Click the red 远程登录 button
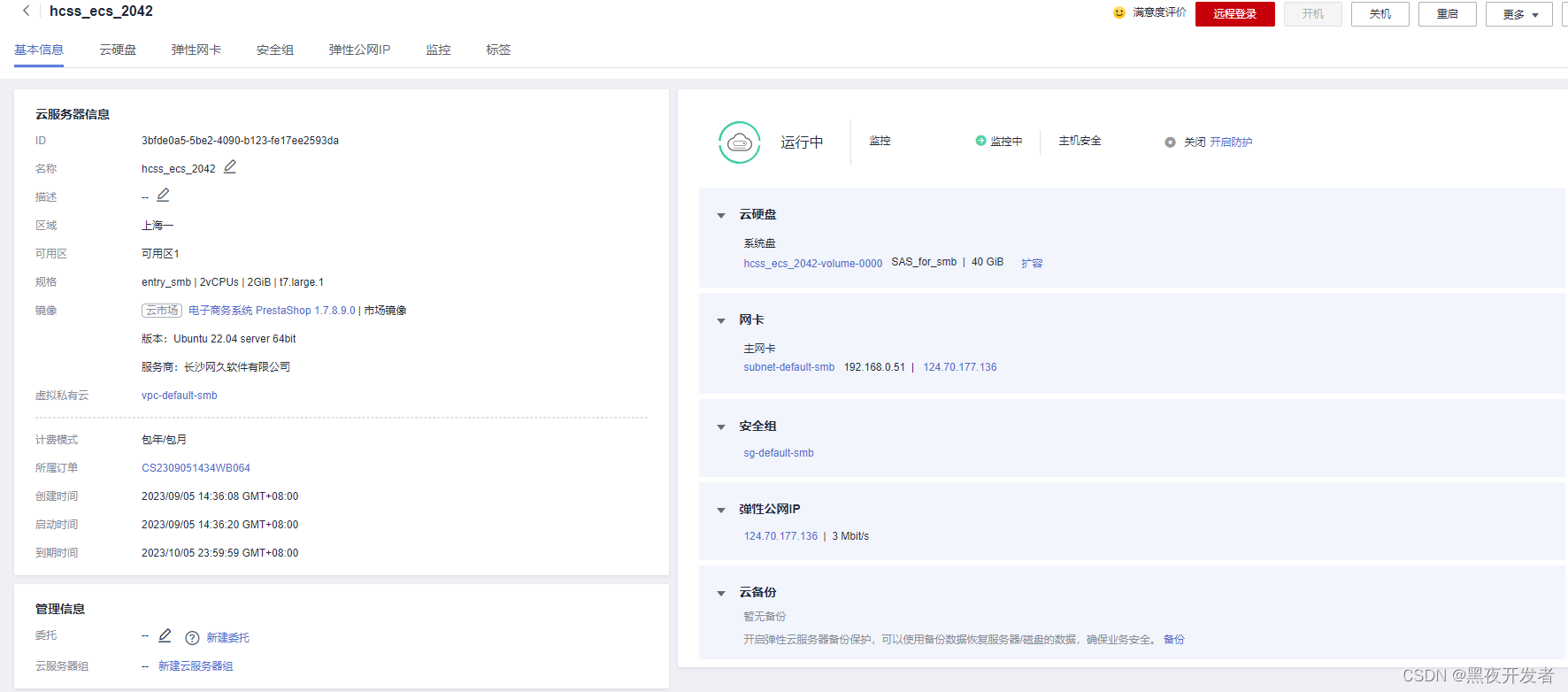Viewport: 1568px width, 692px height. click(x=1234, y=14)
